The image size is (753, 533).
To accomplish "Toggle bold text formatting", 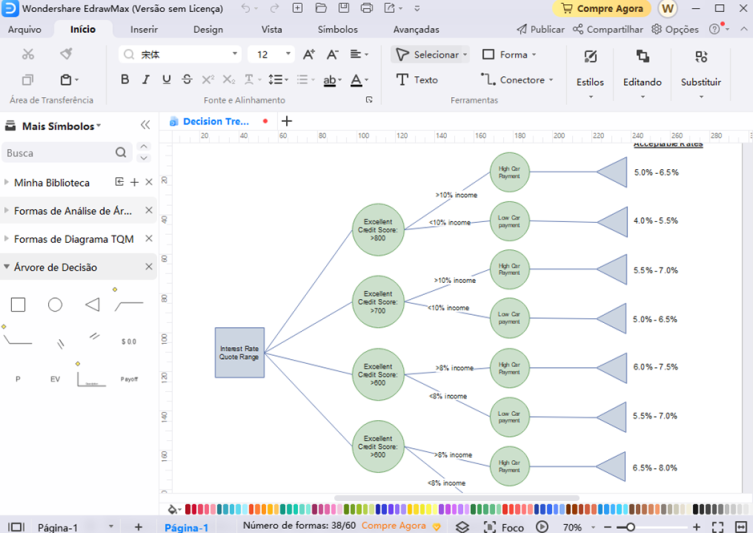I will (x=125, y=80).
